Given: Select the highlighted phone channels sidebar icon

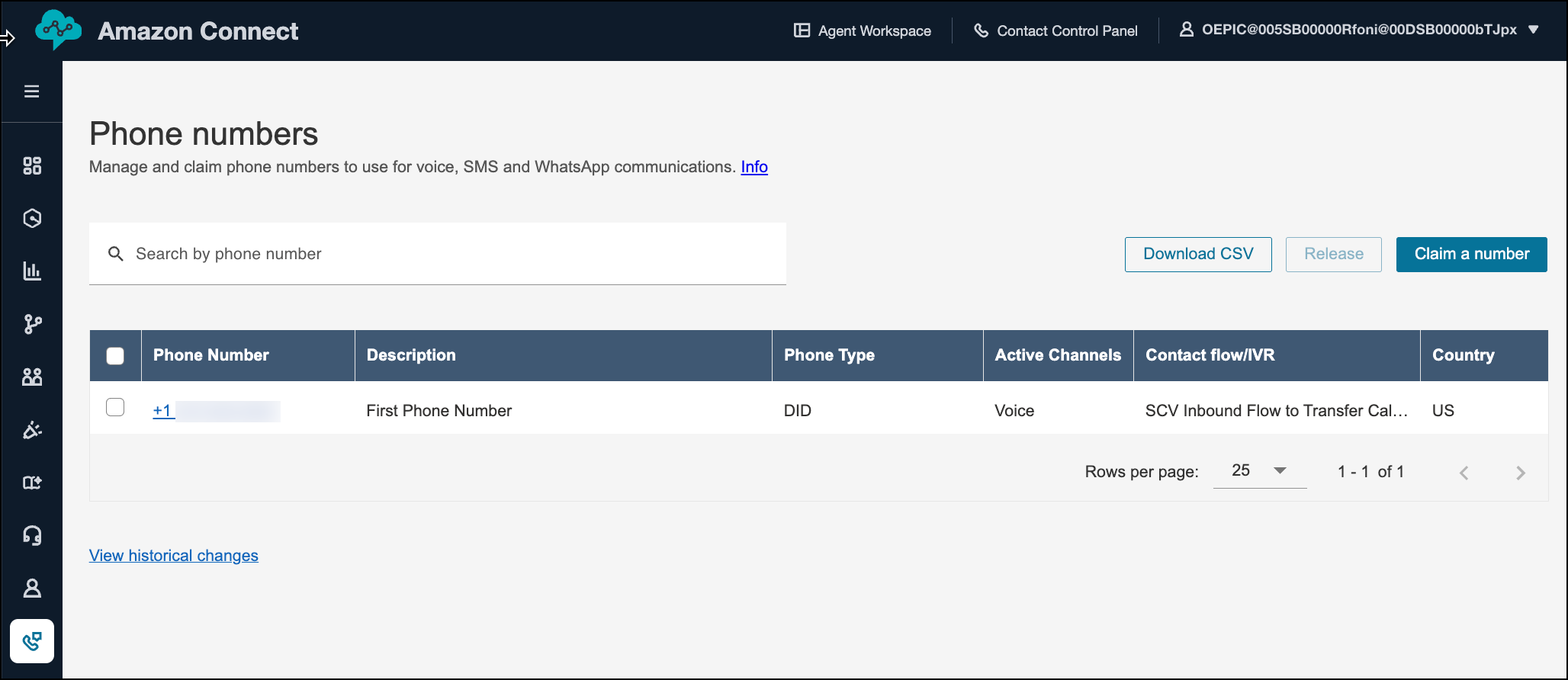Looking at the screenshot, I should click(32, 641).
